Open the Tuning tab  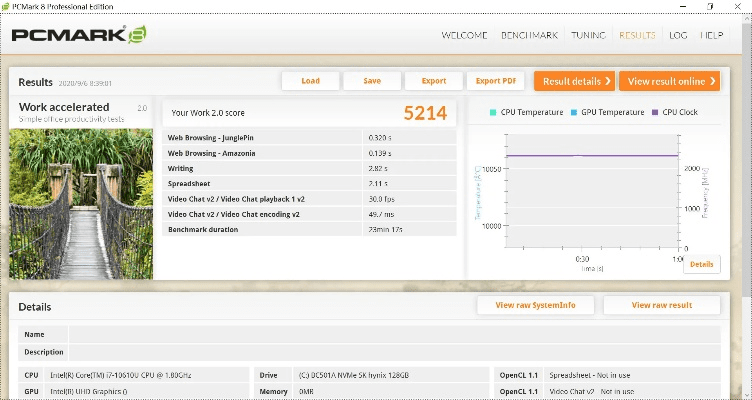(x=588, y=35)
